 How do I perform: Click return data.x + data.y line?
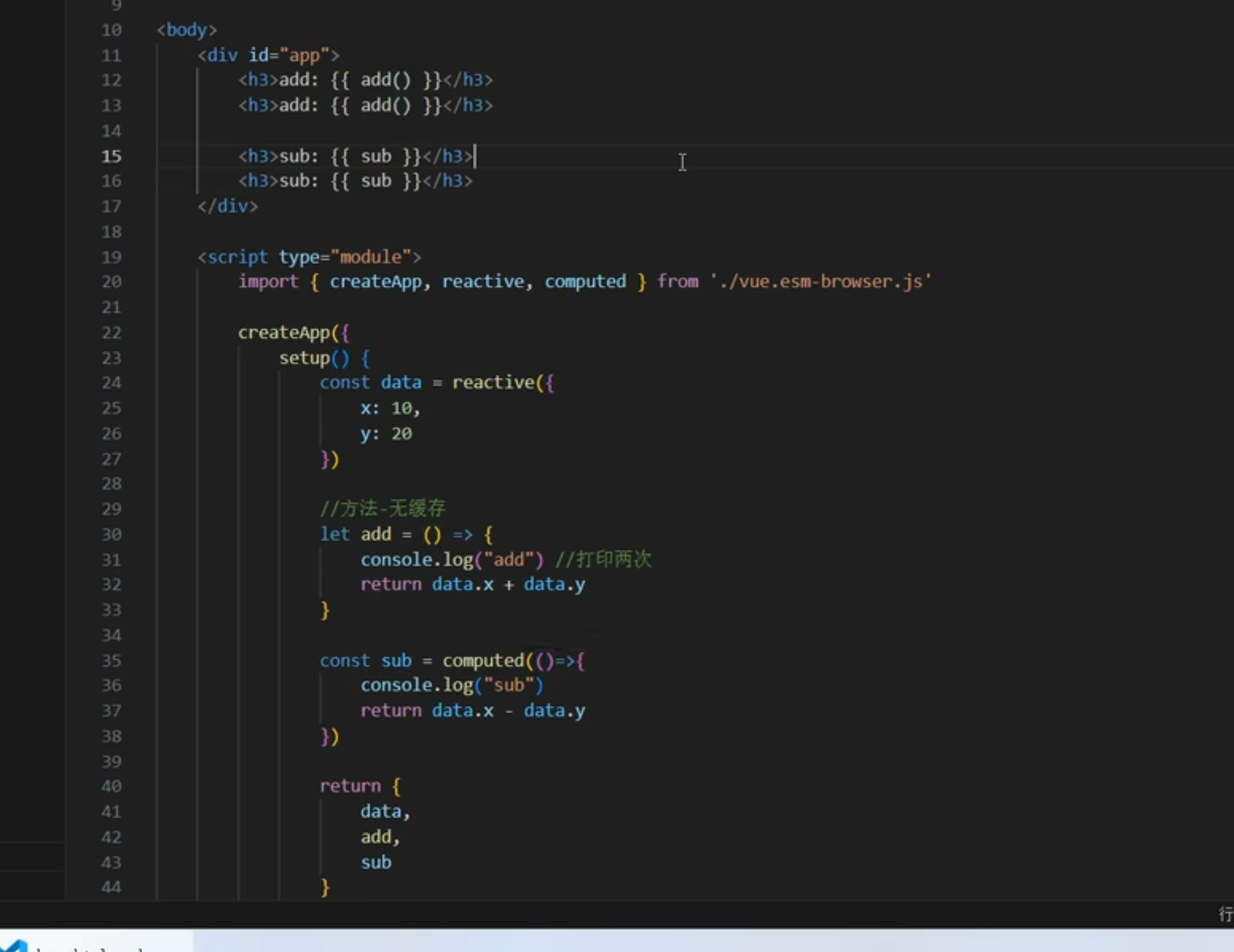[x=472, y=585]
